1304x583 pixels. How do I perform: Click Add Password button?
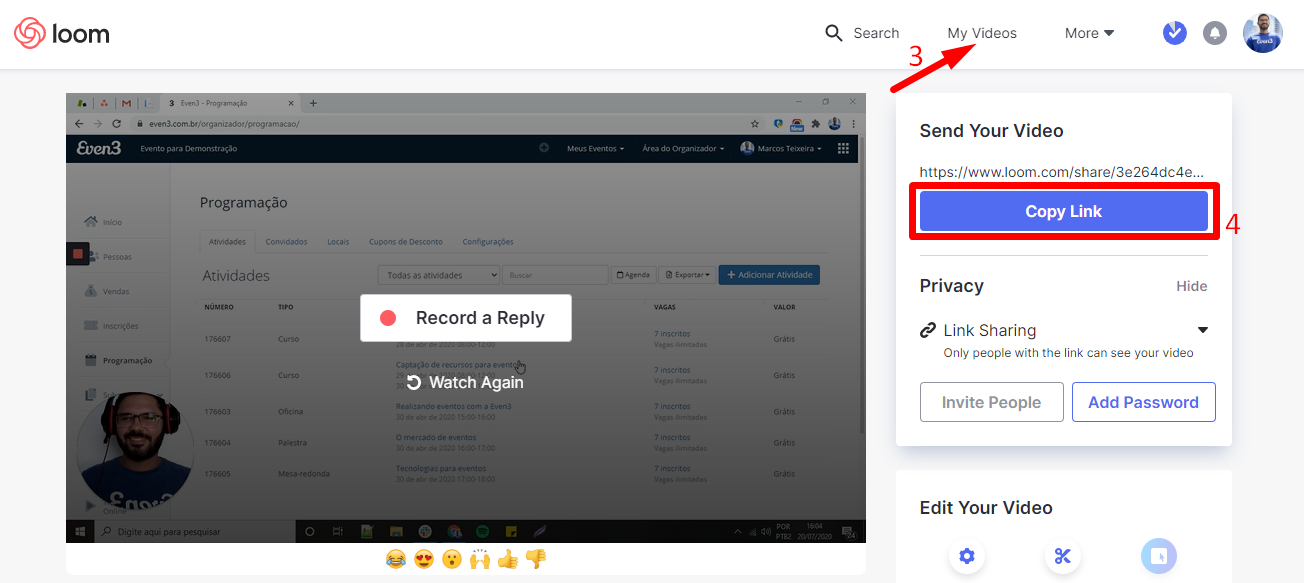1143,402
